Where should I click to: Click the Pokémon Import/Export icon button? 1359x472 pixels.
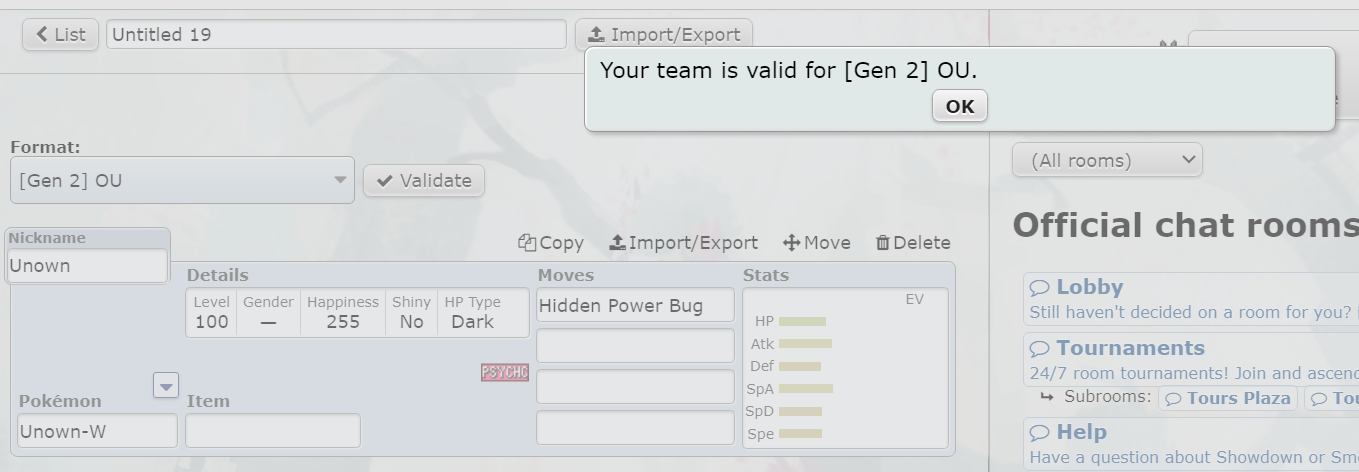[617, 243]
